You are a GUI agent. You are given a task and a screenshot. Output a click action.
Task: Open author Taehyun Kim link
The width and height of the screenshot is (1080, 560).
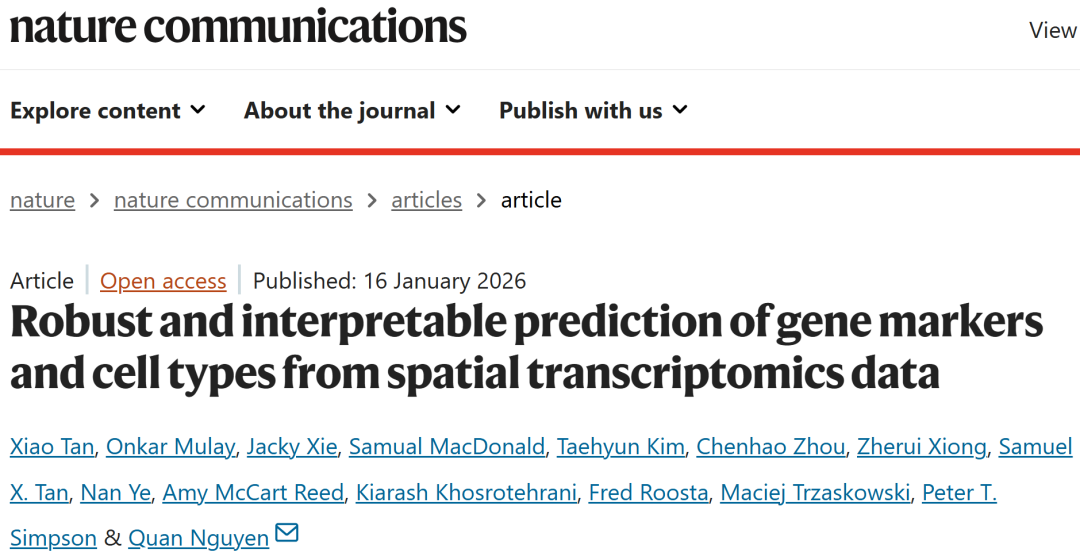(620, 446)
